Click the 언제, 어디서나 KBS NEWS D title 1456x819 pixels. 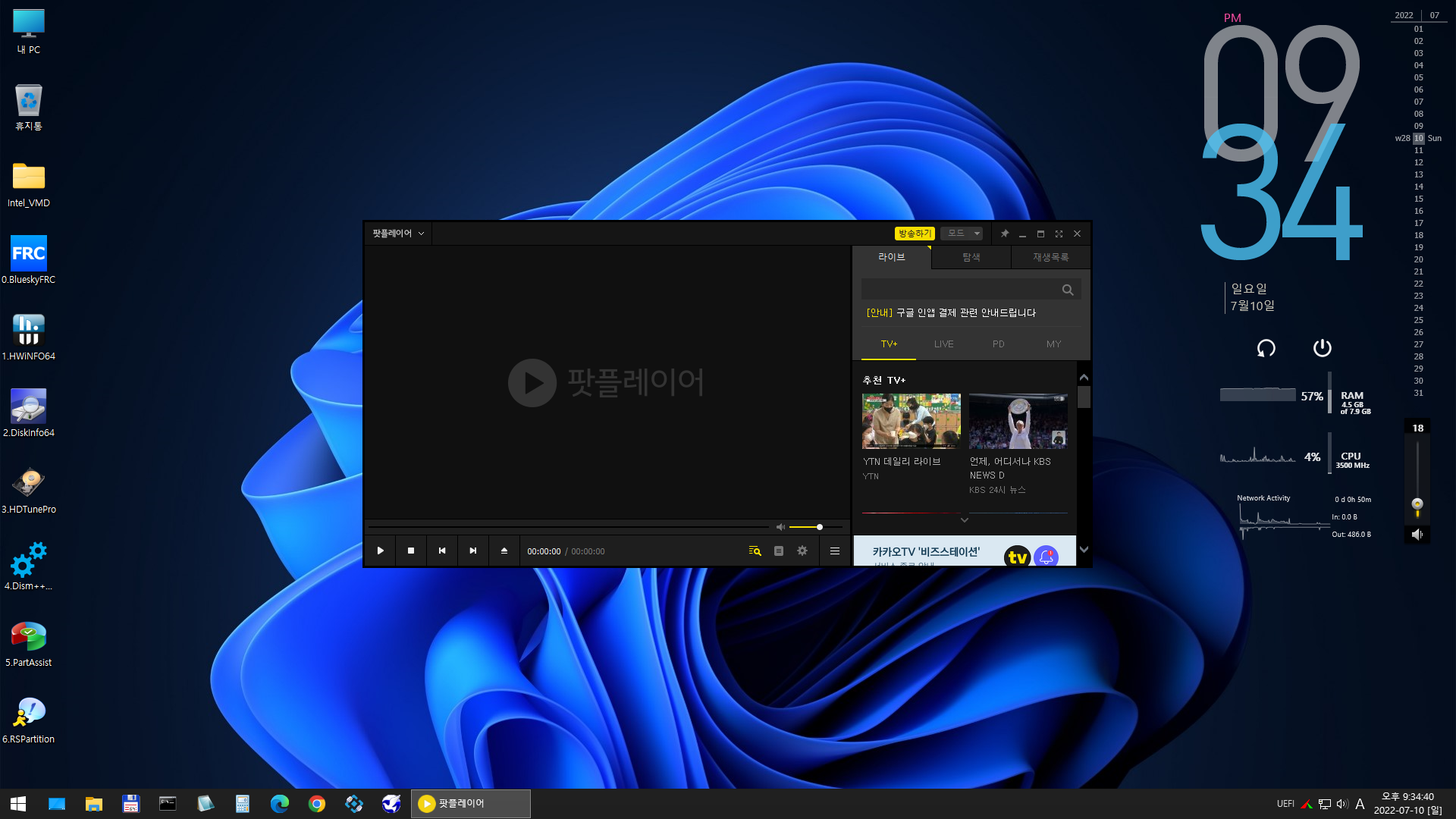coord(1010,468)
